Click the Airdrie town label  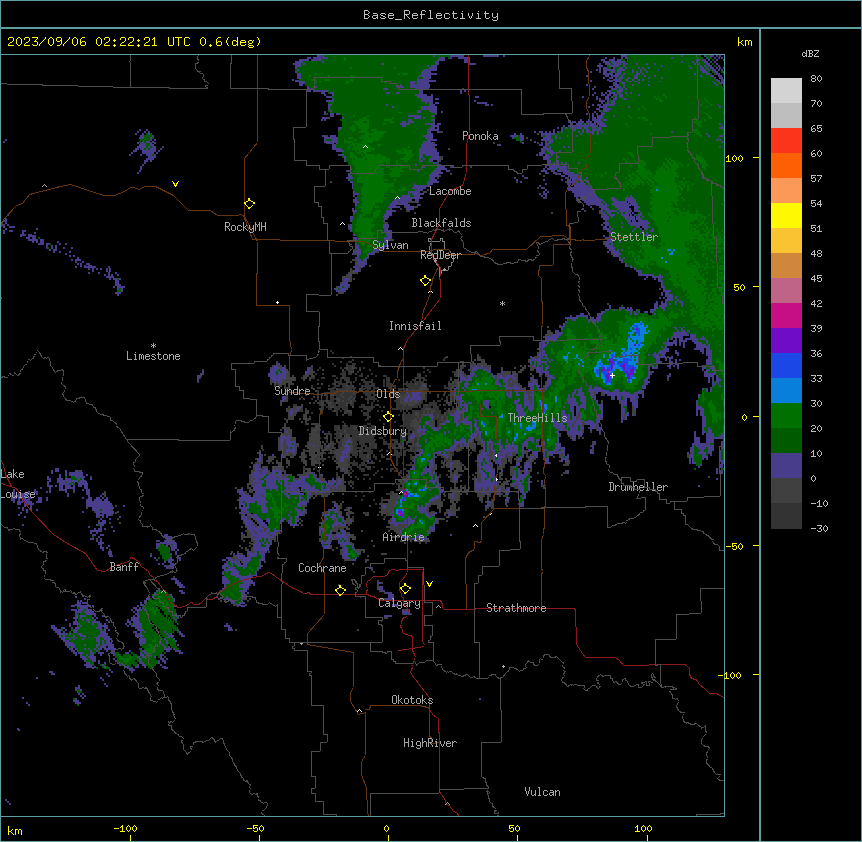point(404,537)
